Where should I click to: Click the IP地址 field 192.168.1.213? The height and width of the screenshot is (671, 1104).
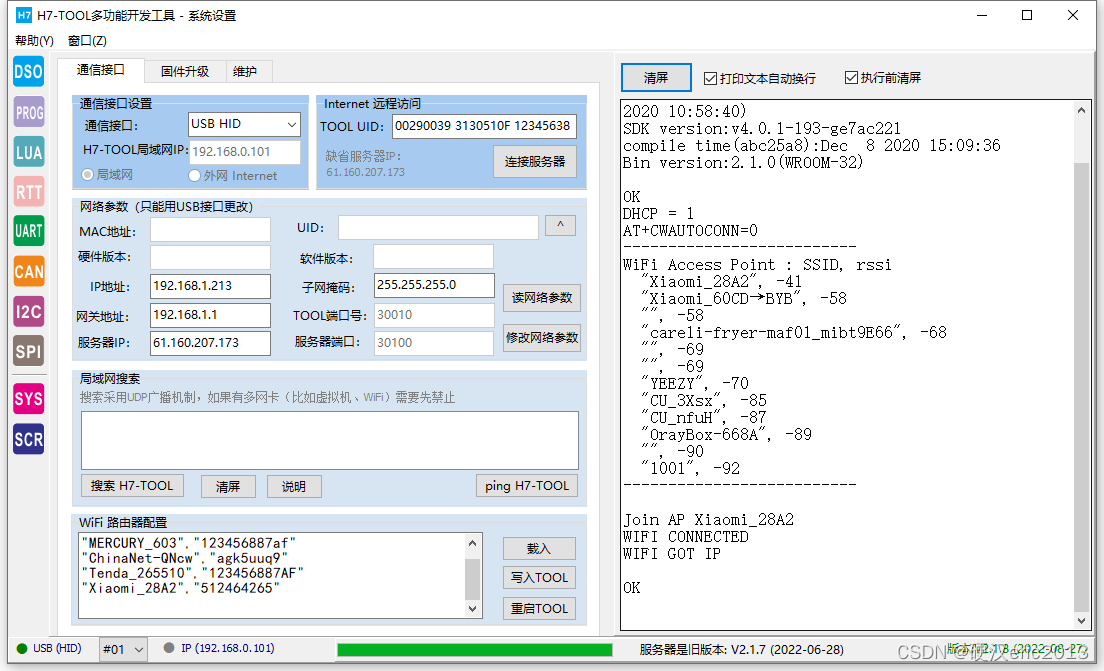[210, 286]
